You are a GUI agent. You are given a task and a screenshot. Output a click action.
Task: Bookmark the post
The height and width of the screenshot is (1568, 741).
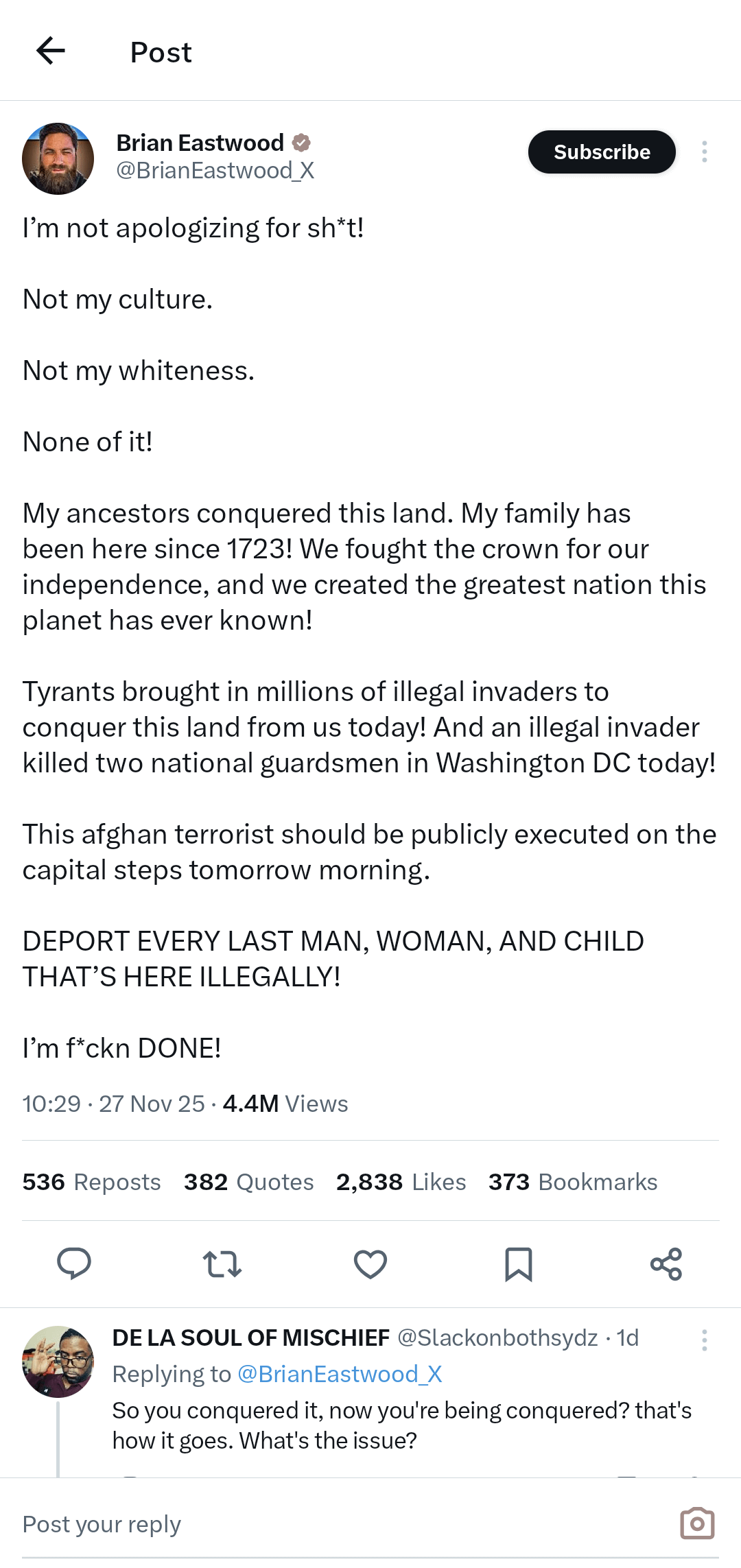click(519, 1263)
